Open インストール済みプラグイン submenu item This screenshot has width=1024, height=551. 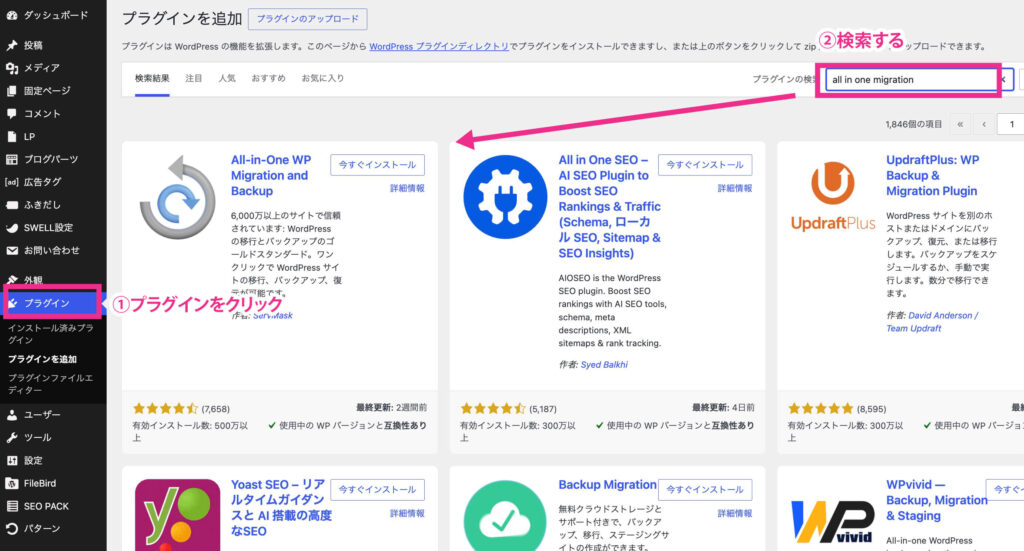(x=50, y=334)
